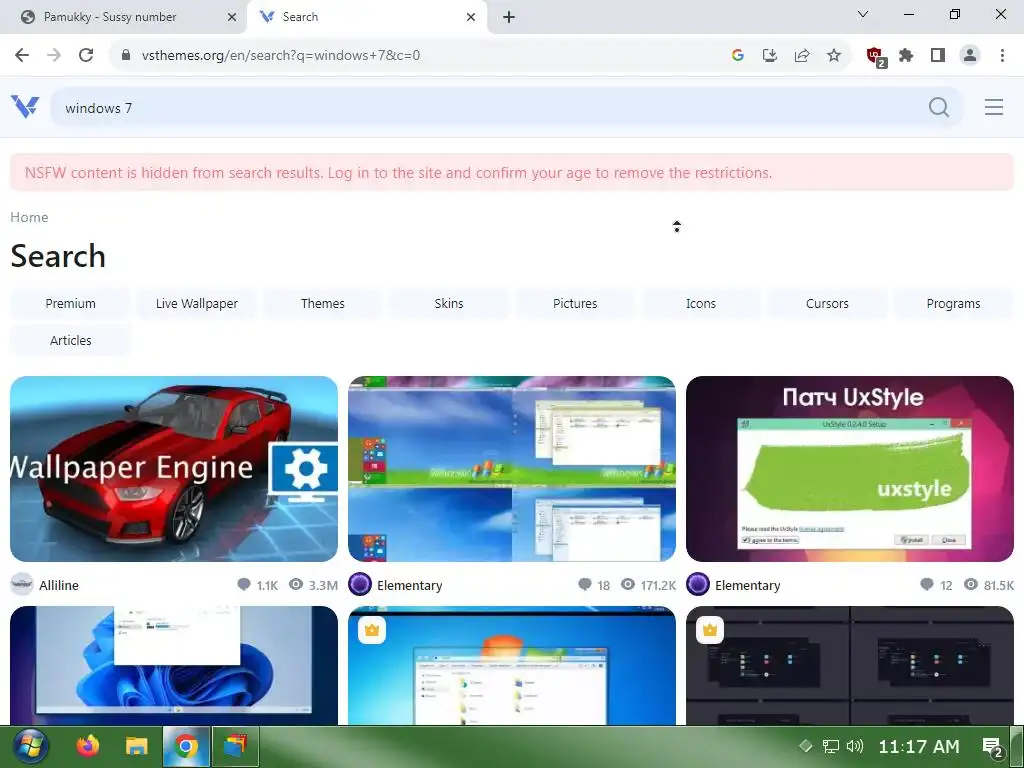Image resolution: width=1024 pixels, height=768 pixels.
Task: Open the Windows Start orb
Action: [x=30, y=746]
